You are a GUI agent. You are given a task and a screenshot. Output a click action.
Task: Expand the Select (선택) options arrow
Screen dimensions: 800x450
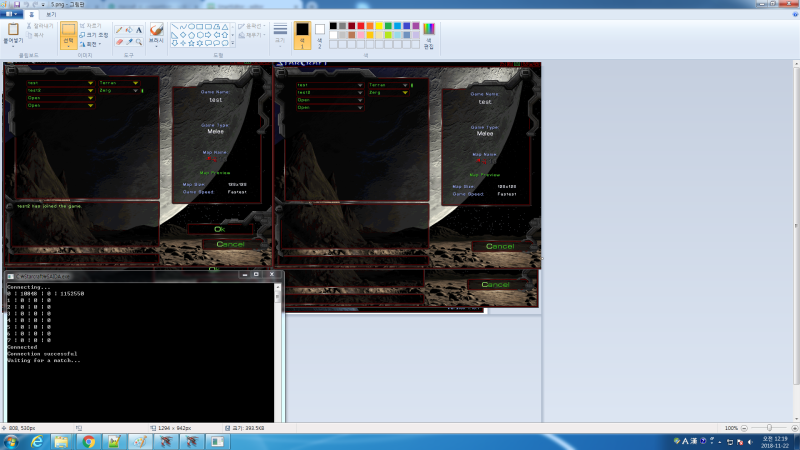[68, 45]
